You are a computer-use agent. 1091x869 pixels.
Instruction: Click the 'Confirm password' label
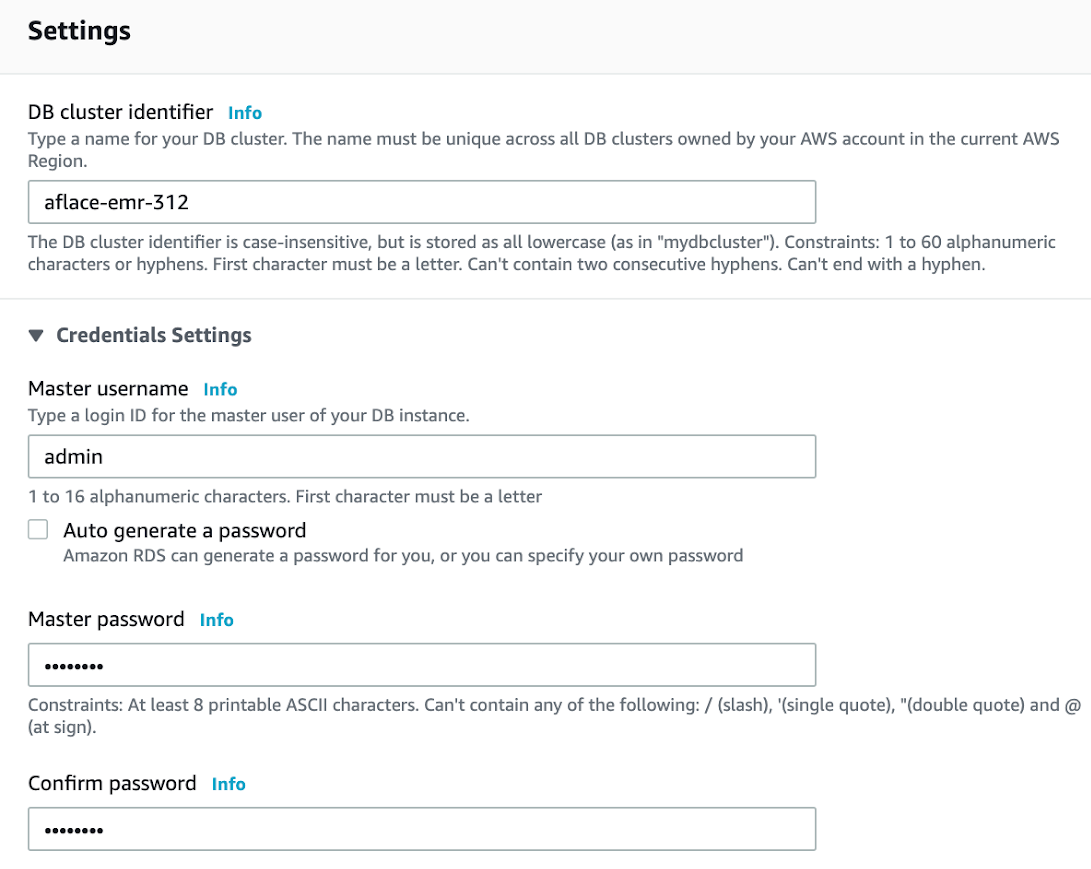click(112, 783)
